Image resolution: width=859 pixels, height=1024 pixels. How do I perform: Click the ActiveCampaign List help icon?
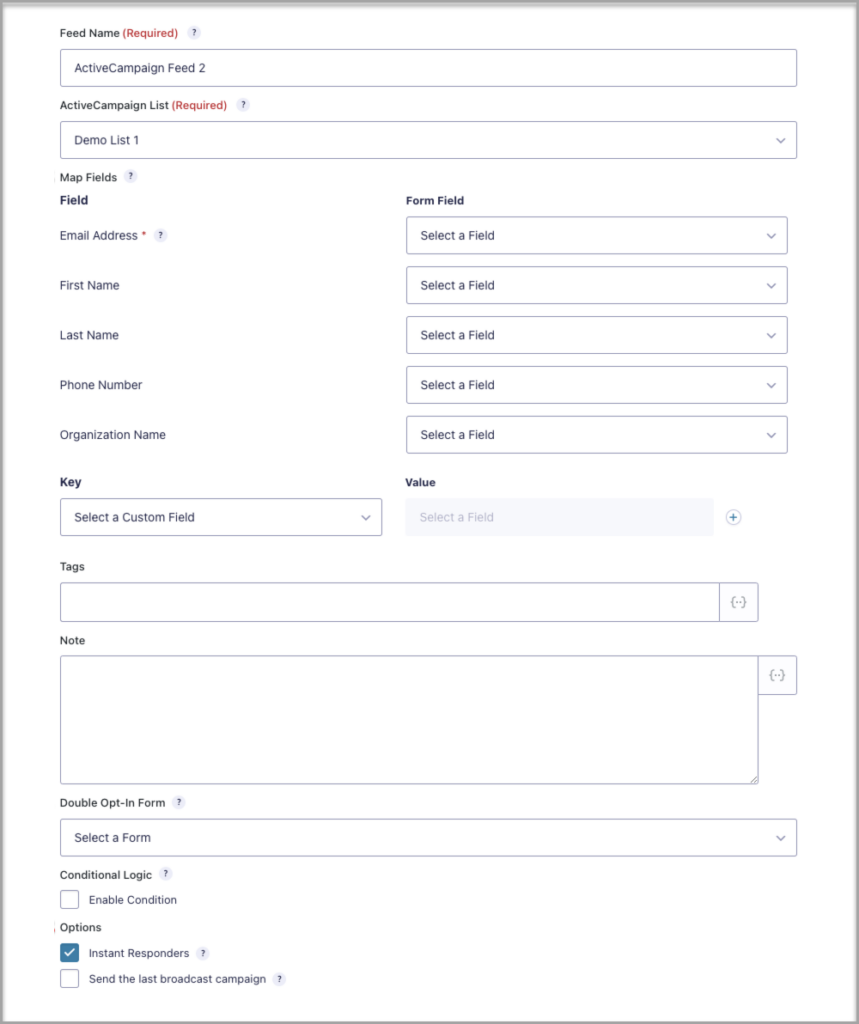[x=243, y=104]
